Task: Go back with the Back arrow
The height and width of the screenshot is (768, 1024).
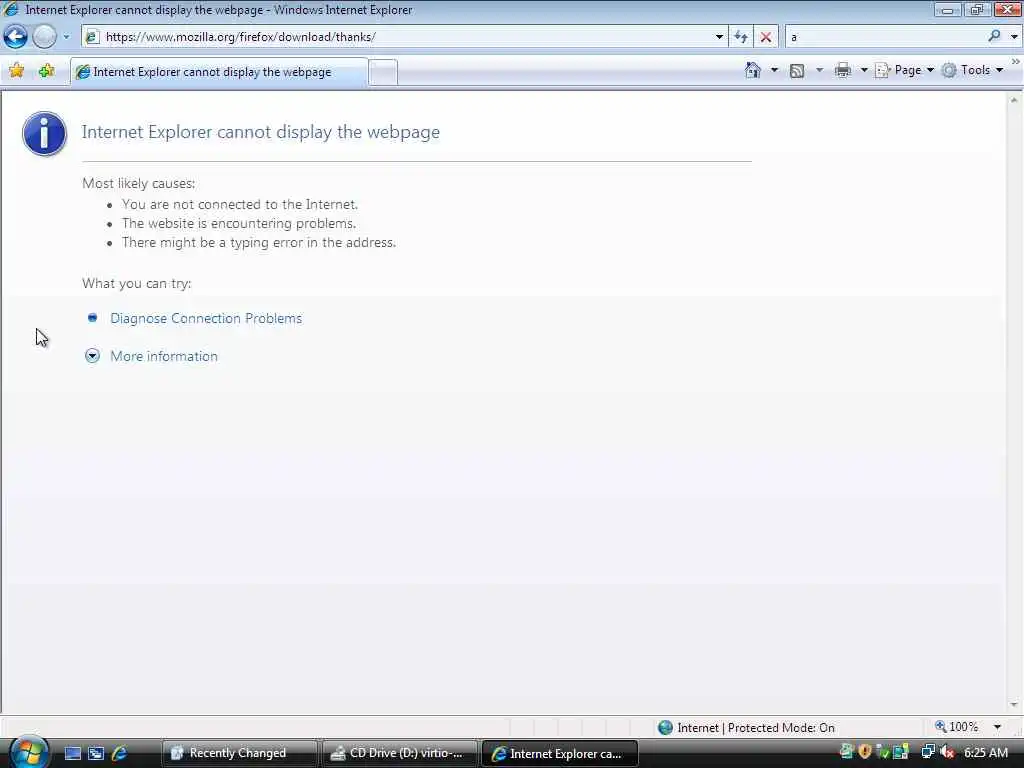Action: coord(15,37)
